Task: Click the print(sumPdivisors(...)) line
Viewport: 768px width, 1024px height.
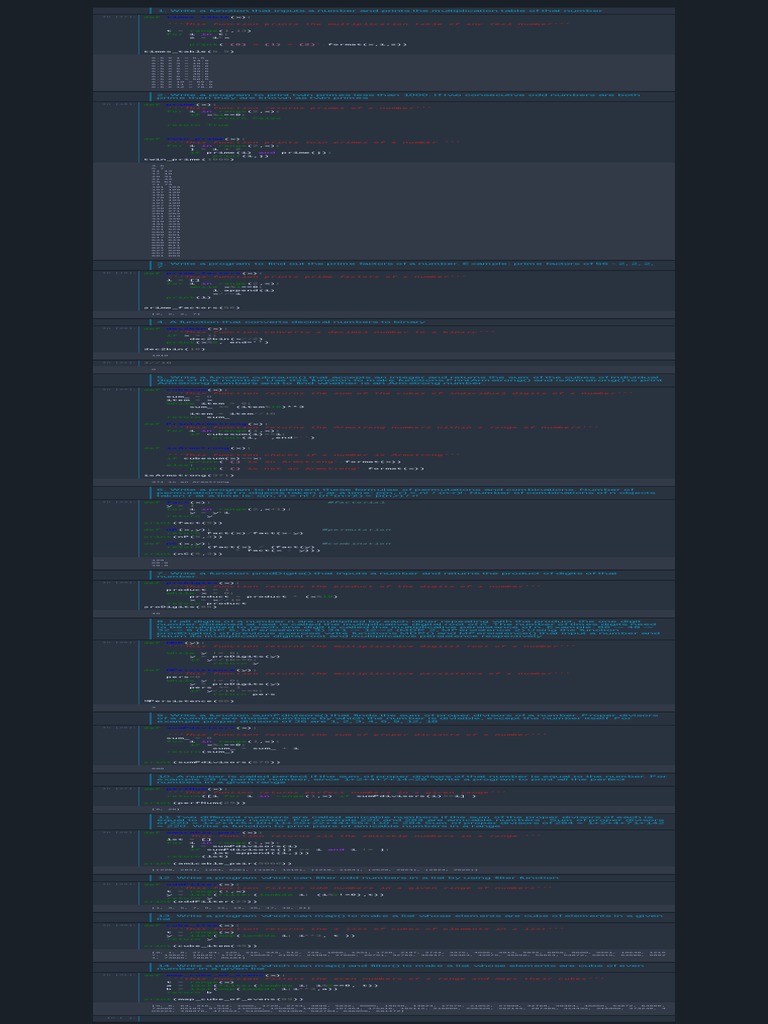Action: (x=212, y=762)
